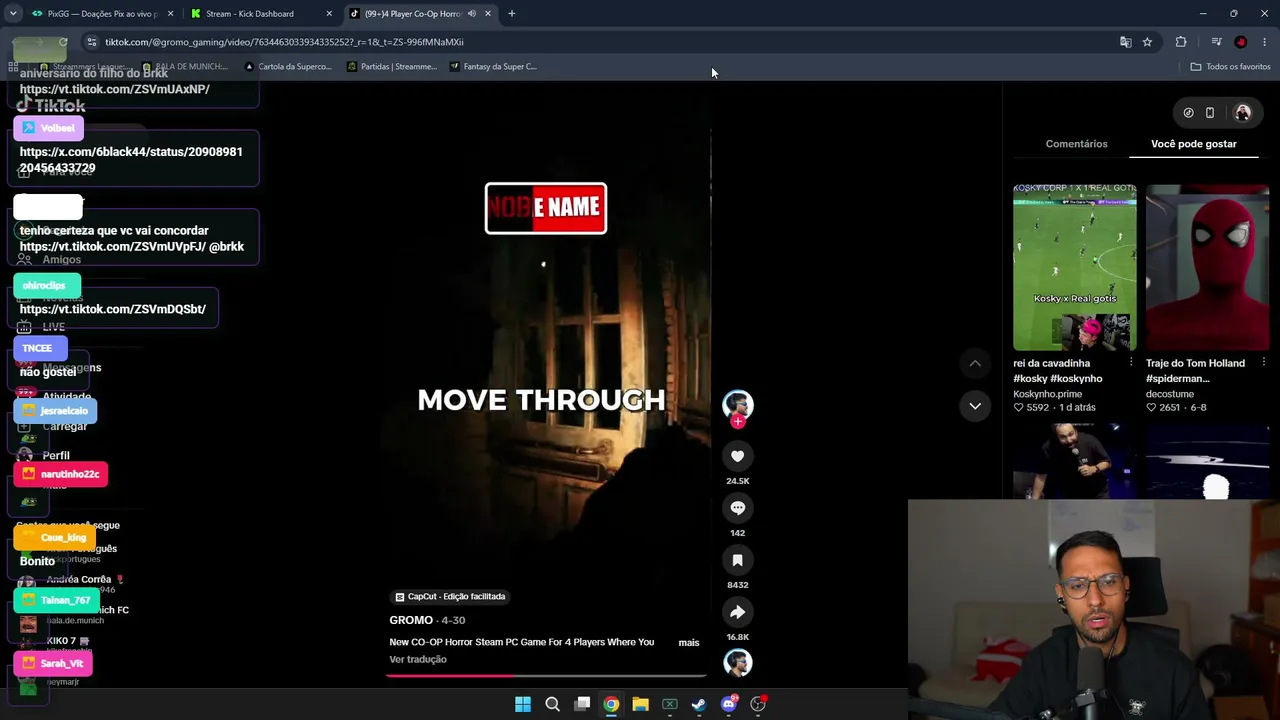Click Ver tradução under the caption

tap(418, 659)
